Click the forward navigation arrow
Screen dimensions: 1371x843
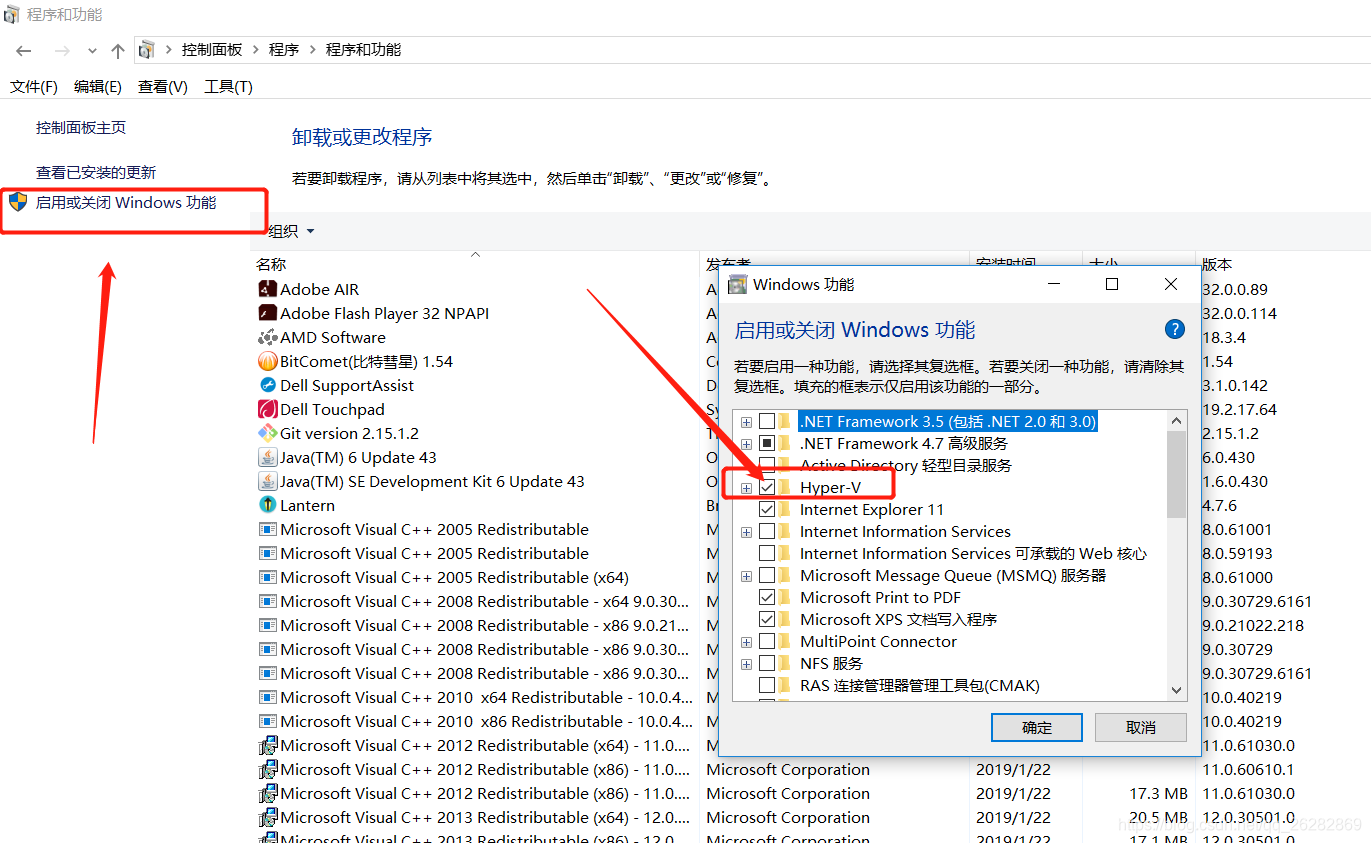[x=62, y=50]
